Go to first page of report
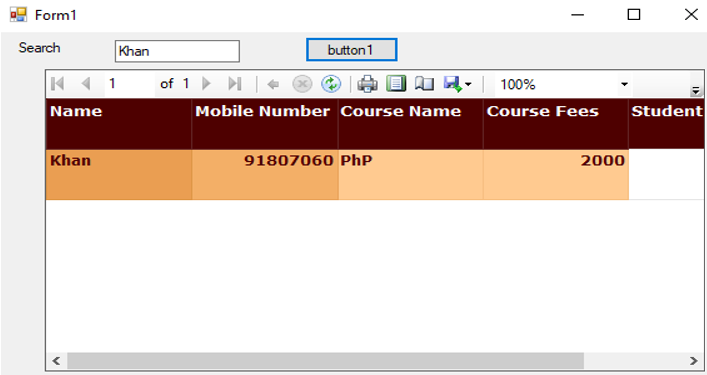The width and height of the screenshot is (707, 375). pos(58,83)
